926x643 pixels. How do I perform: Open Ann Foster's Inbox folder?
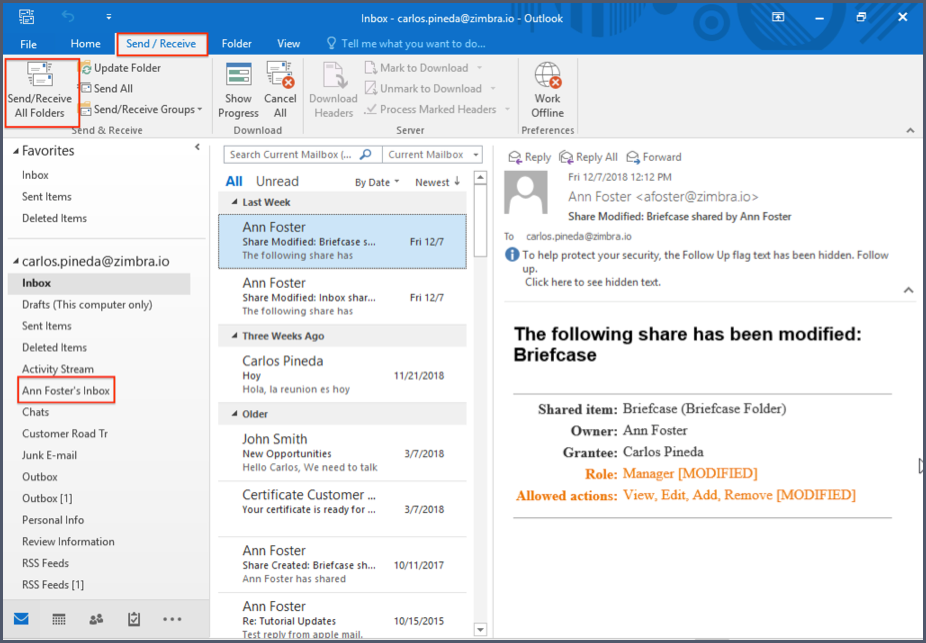[x=66, y=391]
